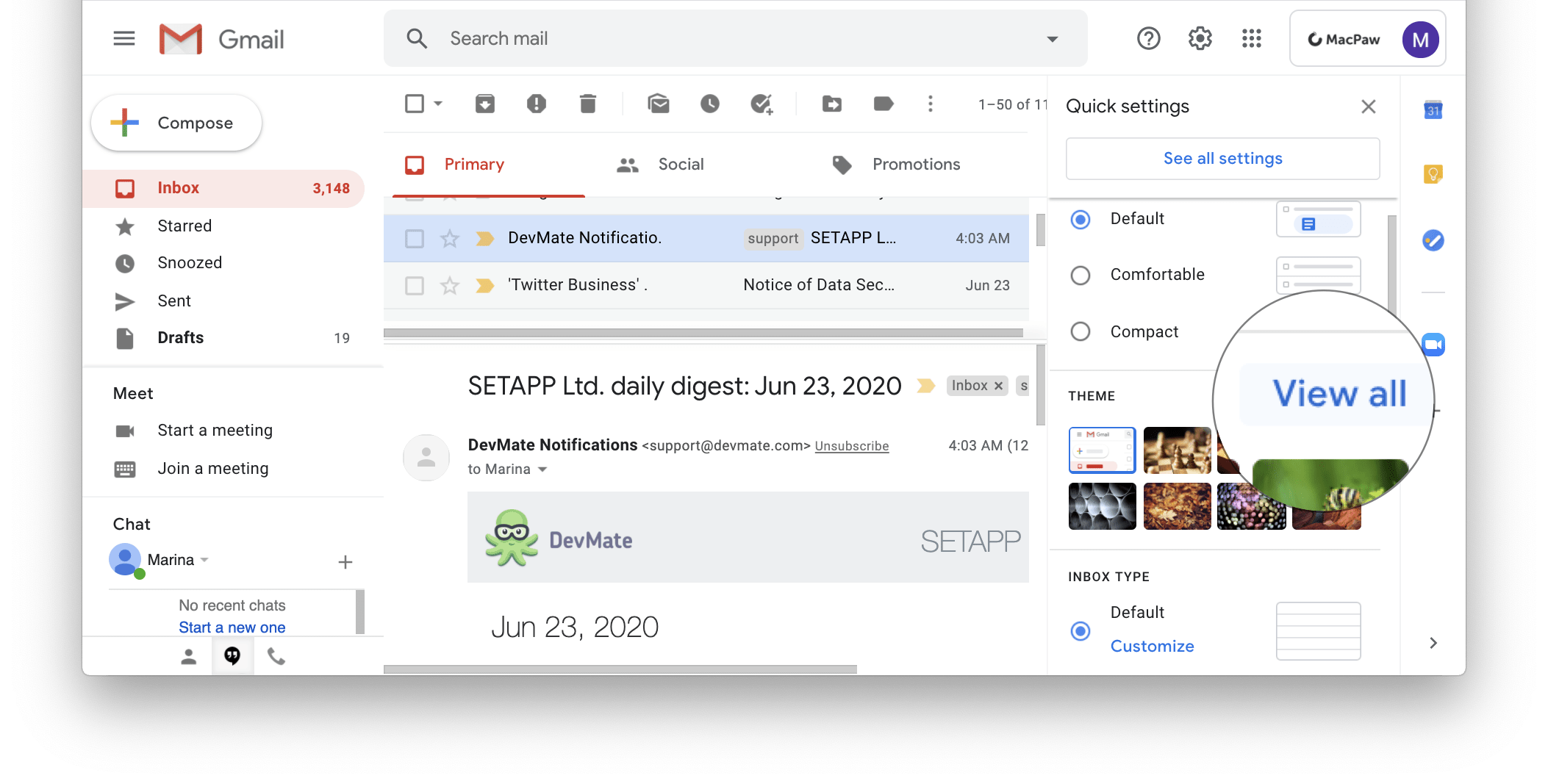
Task: Open Google Keep from the right sidebar
Action: (x=1432, y=174)
